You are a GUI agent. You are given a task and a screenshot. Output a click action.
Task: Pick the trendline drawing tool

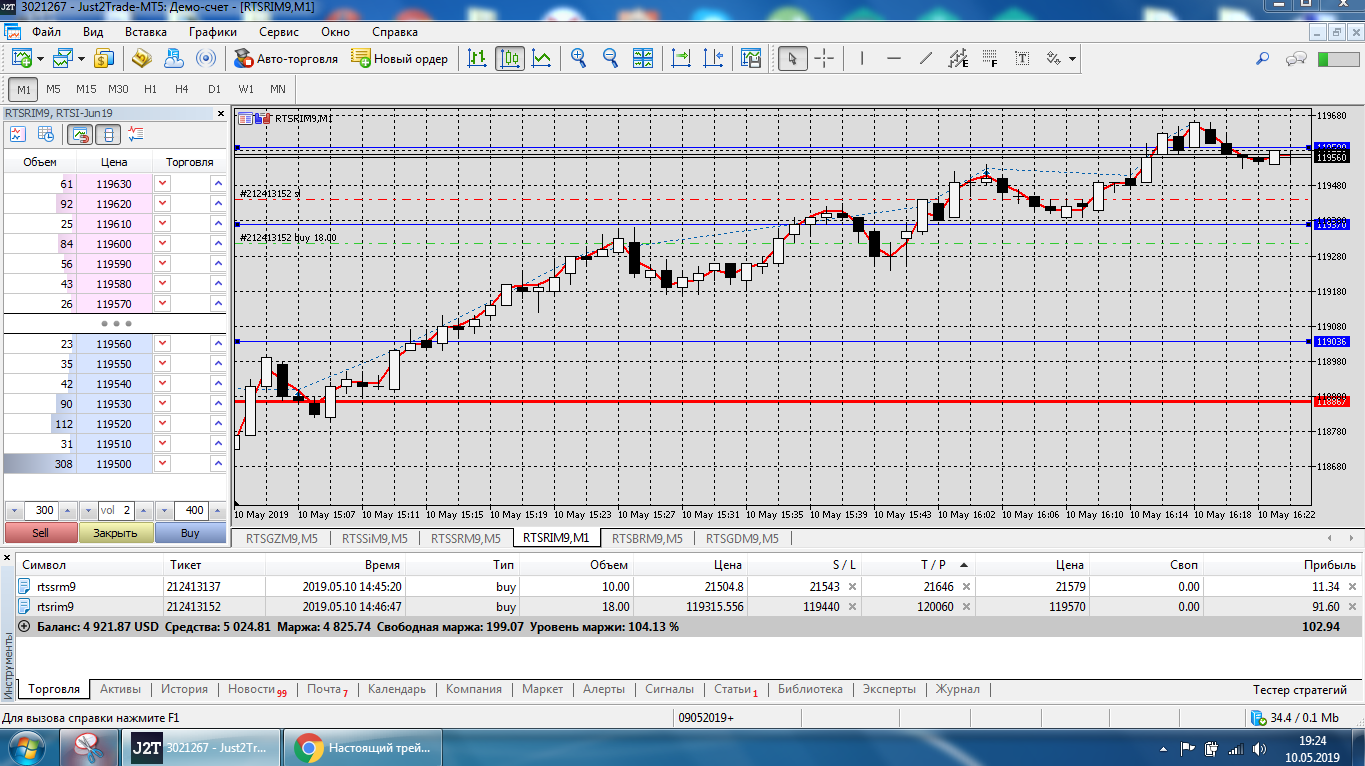[x=925, y=58]
